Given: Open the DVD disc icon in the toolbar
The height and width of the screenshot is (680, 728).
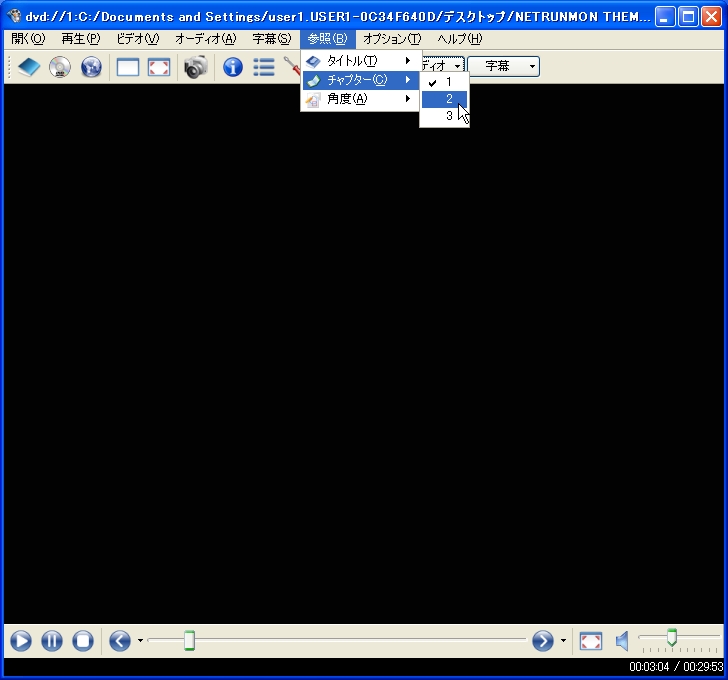Looking at the screenshot, I should tap(60, 67).
